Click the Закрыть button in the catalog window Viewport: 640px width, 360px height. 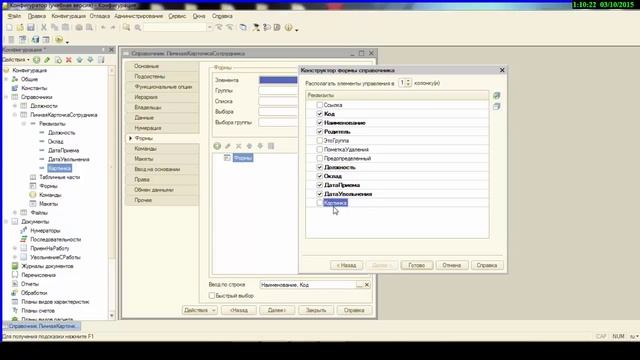pyautogui.click(x=316, y=310)
